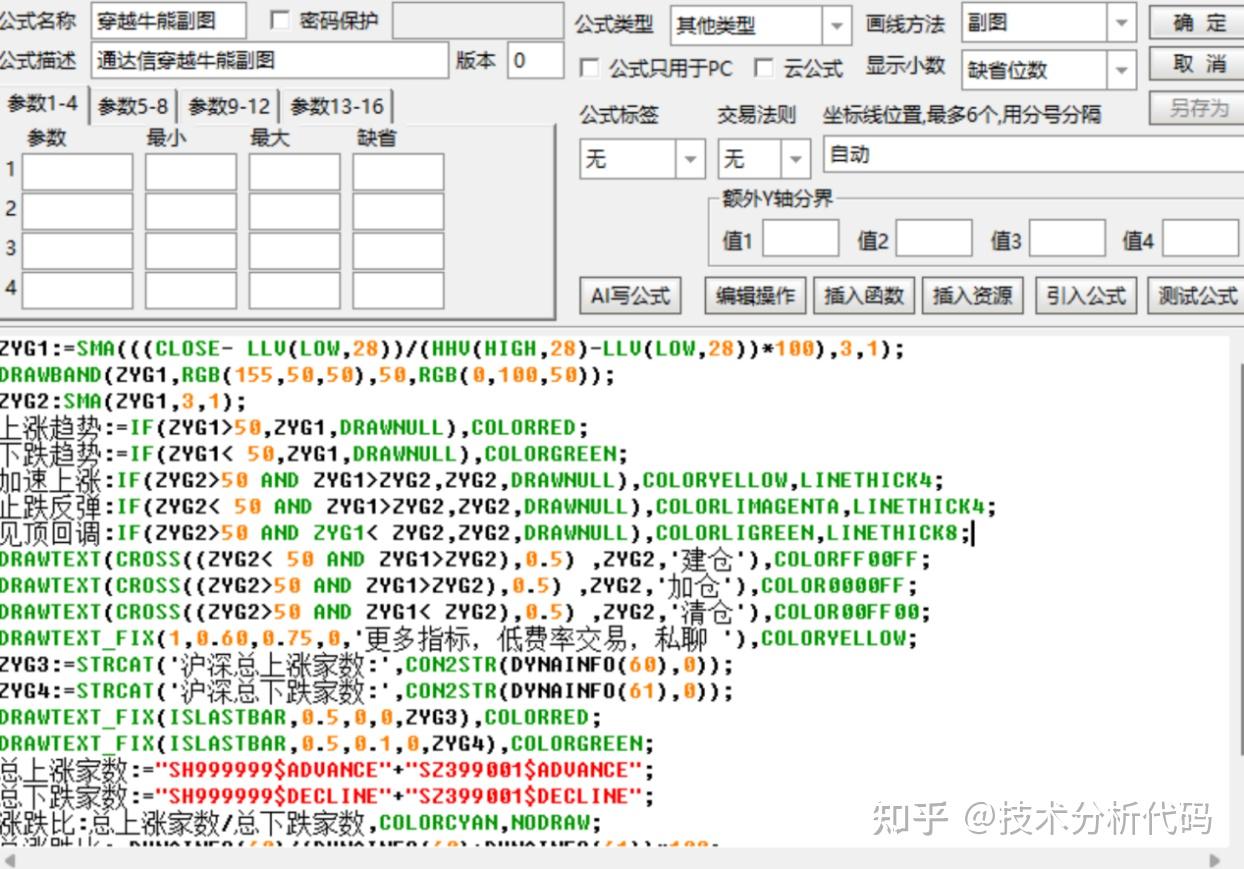Edit the 版本 number field

click(x=535, y=61)
